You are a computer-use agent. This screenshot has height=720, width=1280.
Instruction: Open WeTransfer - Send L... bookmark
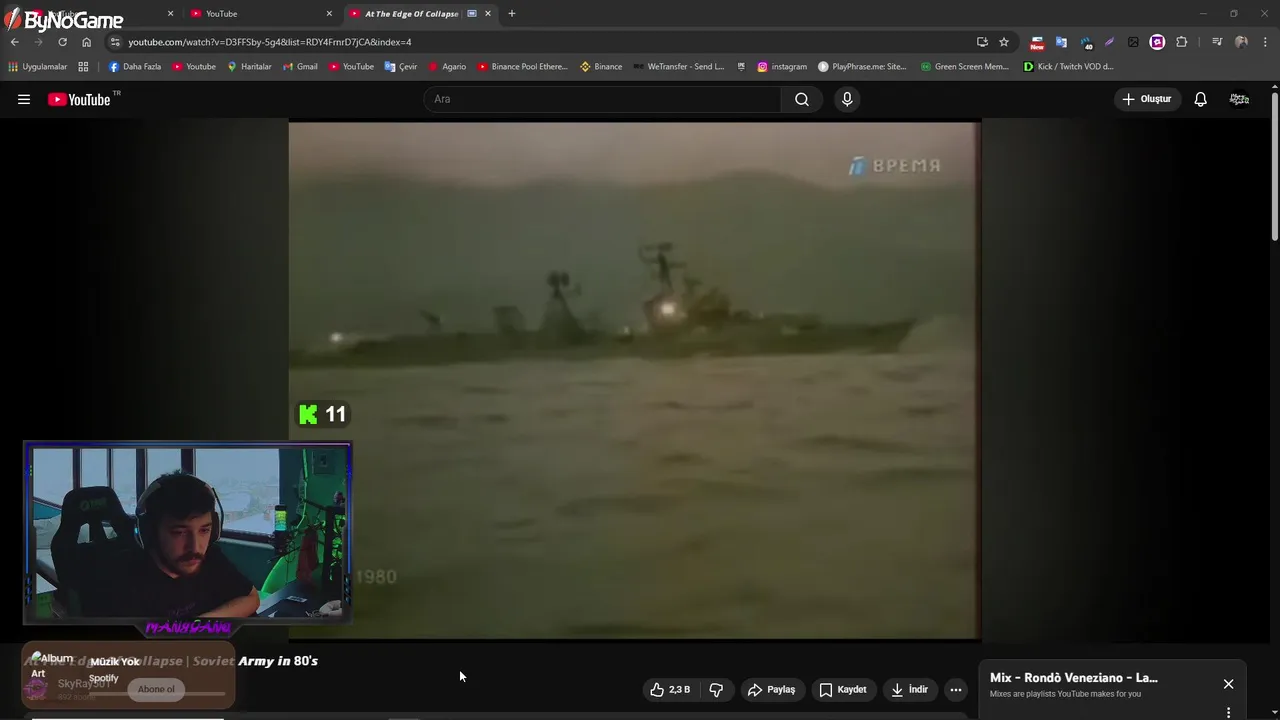(x=679, y=67)
